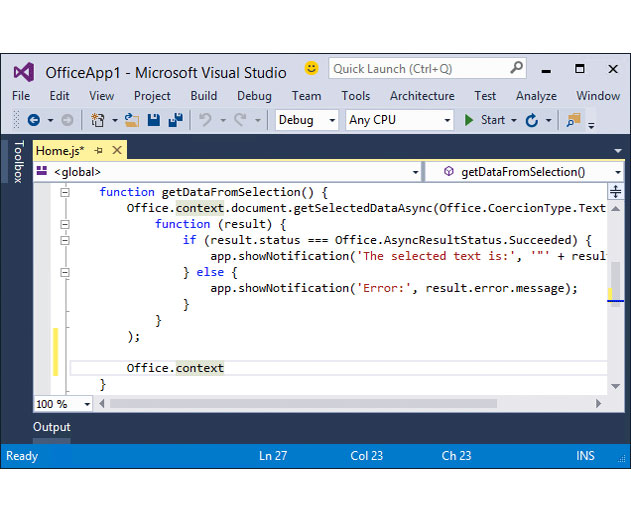Click the Save All icon

[175, 120]
